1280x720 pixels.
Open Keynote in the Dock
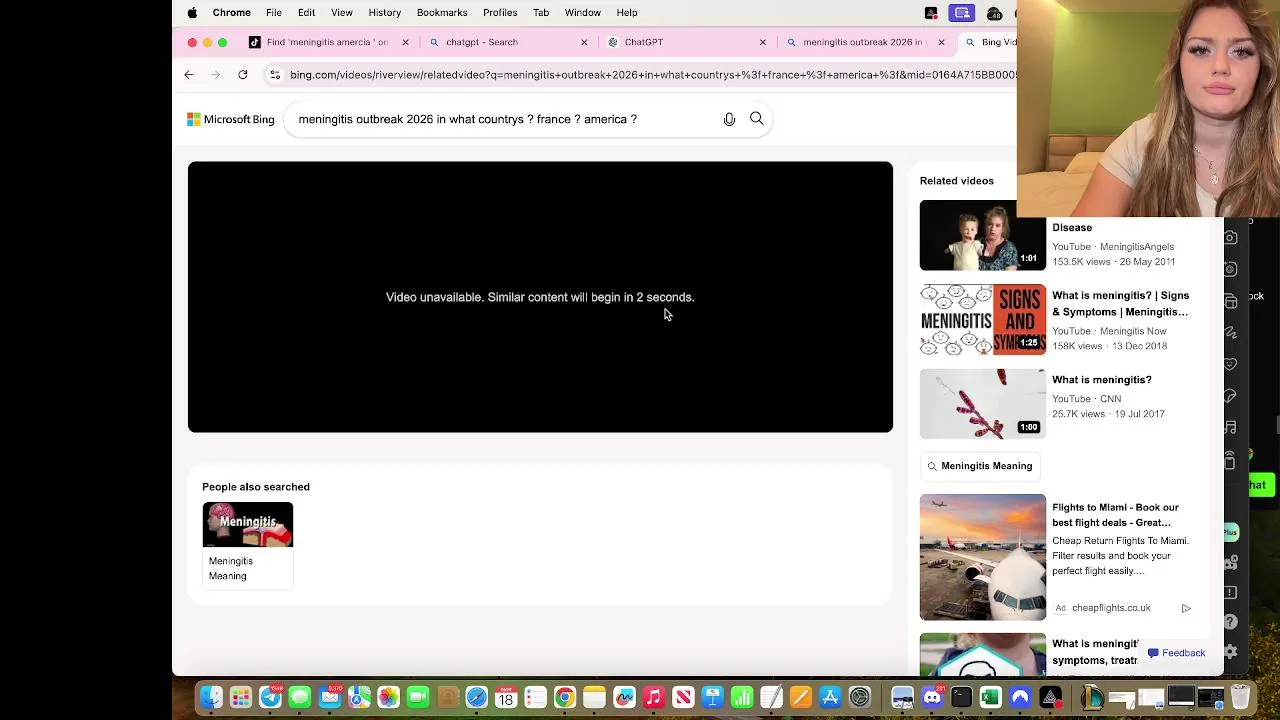point(713,697)
